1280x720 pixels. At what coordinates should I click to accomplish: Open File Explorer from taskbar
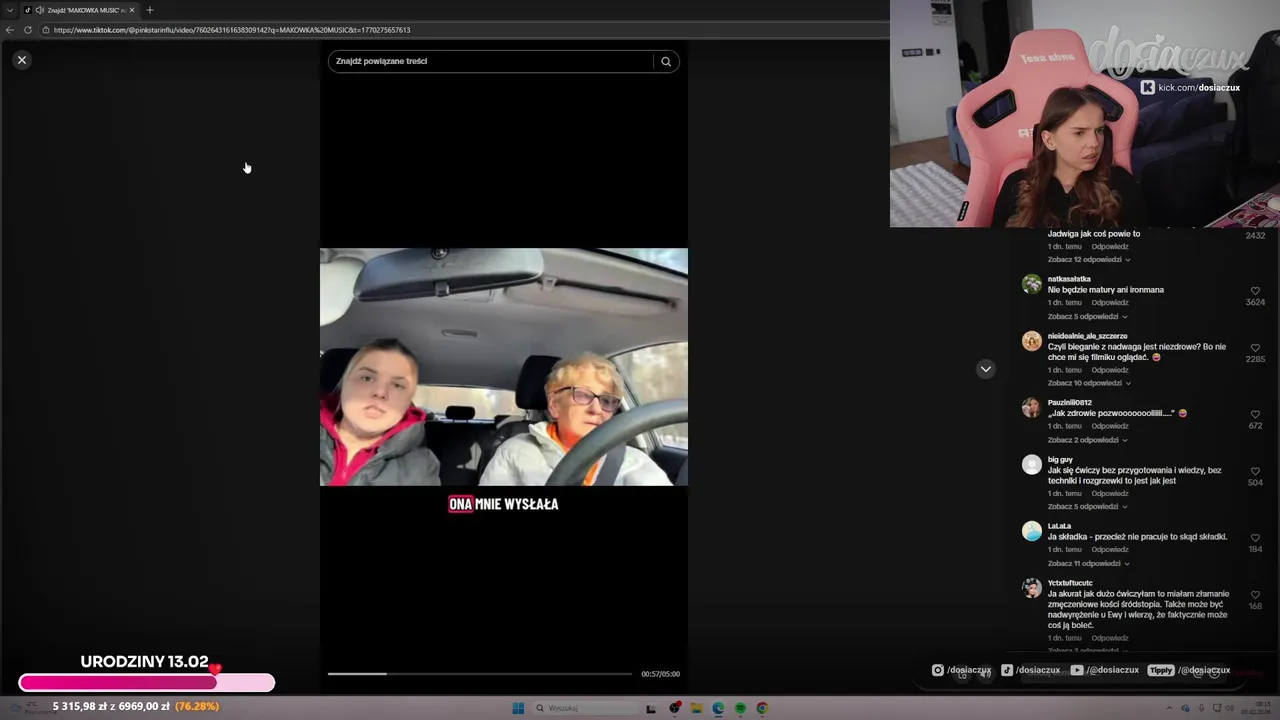pyautogui.click(x=697, y=708)
